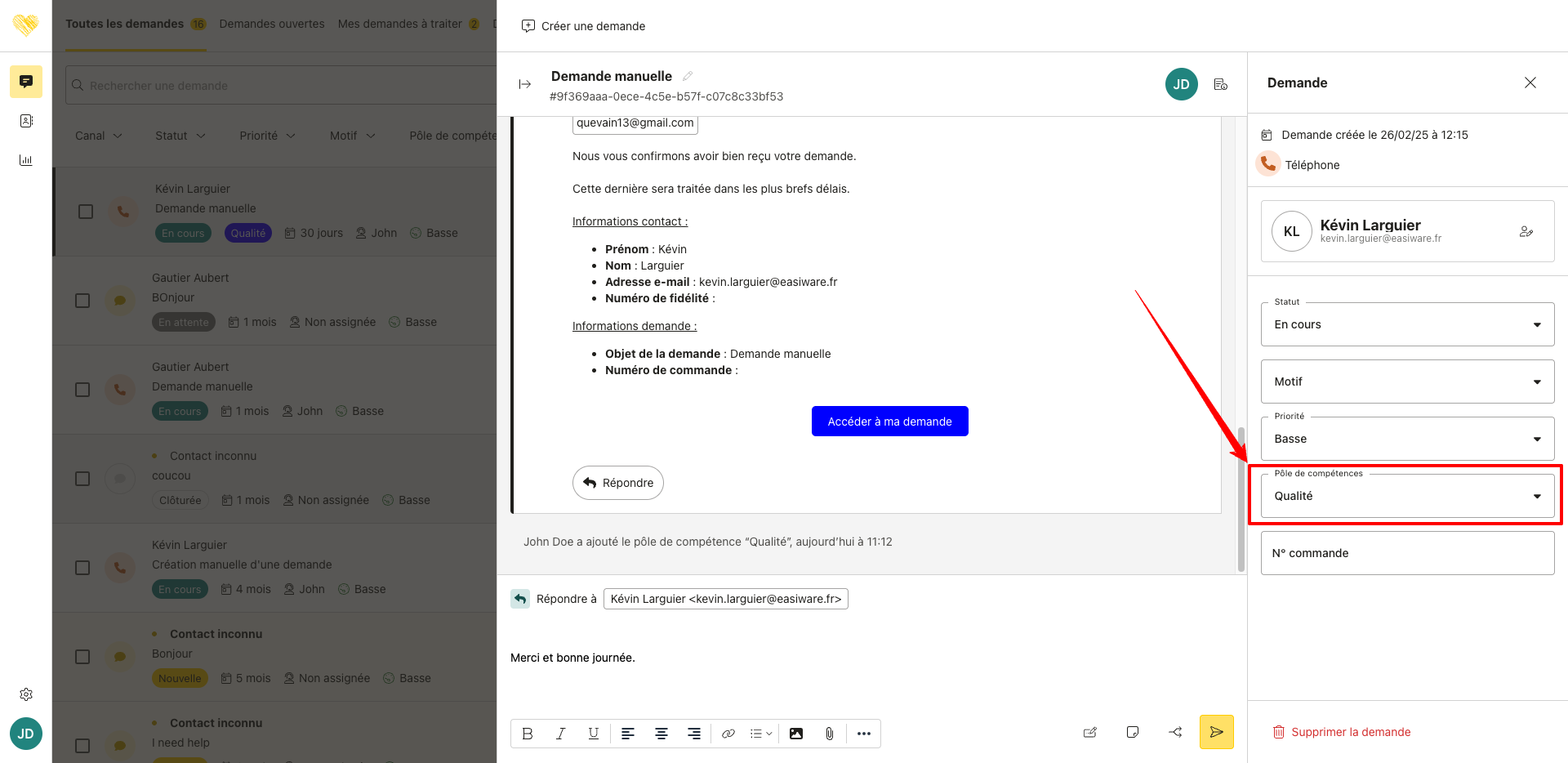Select the Gautier Aubert BOnjour request checkbox
Screen dimensions: 1568x763
tap(82, 301)
